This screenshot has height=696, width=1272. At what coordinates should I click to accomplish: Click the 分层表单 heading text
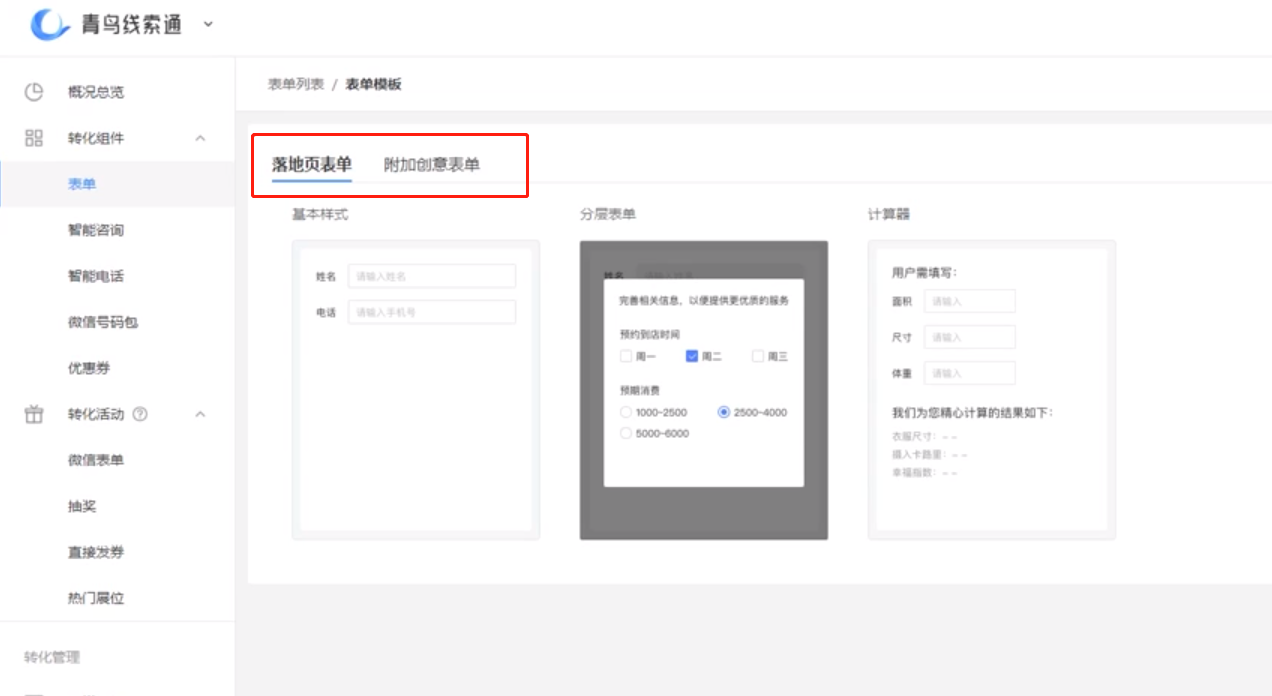pos(608,214)
